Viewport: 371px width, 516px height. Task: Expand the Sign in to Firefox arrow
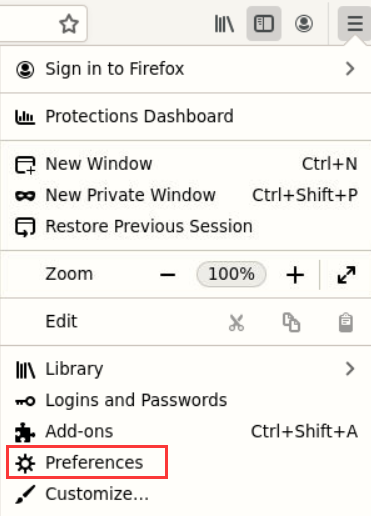click(x=350, y=69)
